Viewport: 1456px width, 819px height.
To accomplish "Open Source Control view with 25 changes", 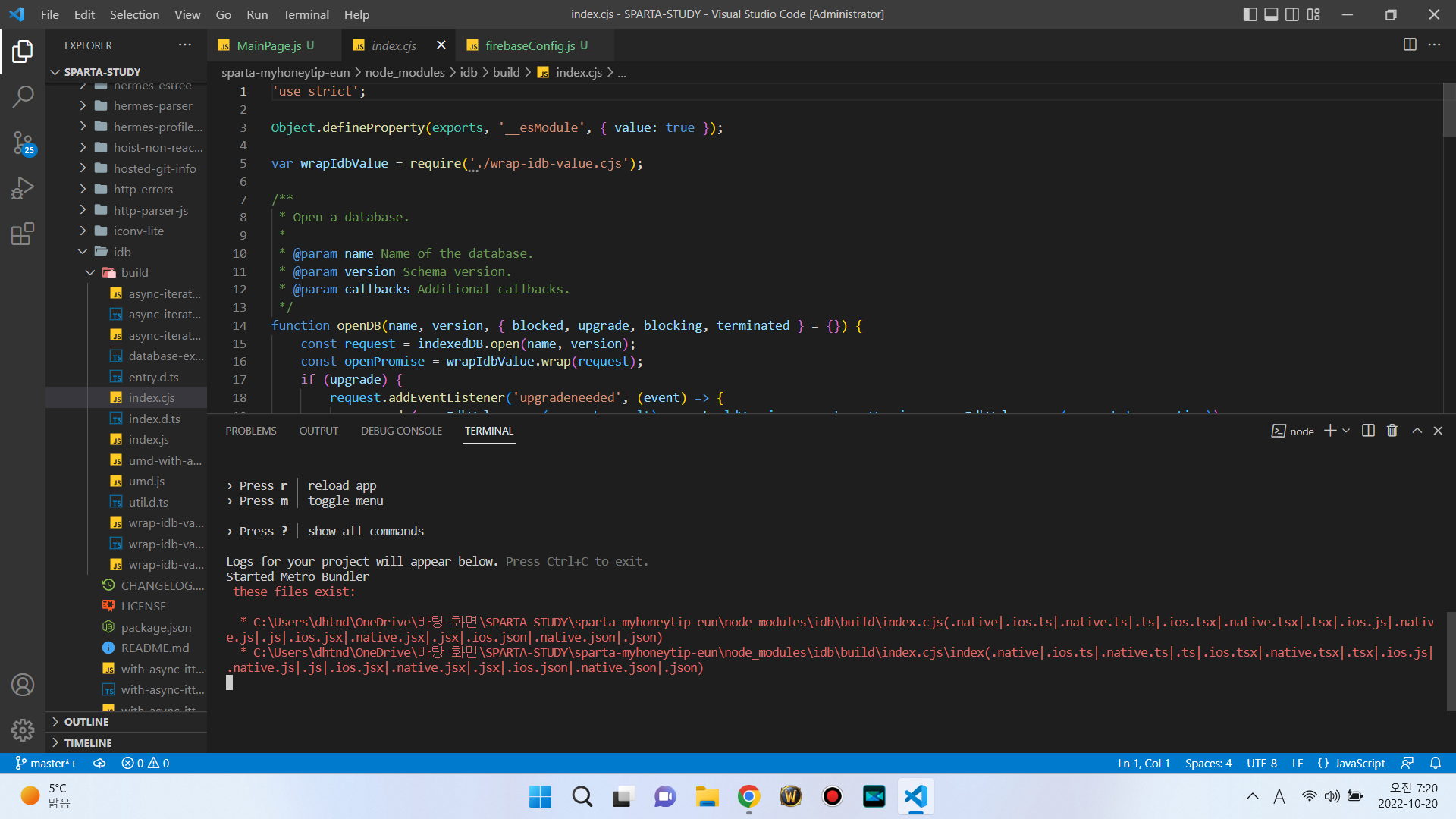I will coord(23,142).
